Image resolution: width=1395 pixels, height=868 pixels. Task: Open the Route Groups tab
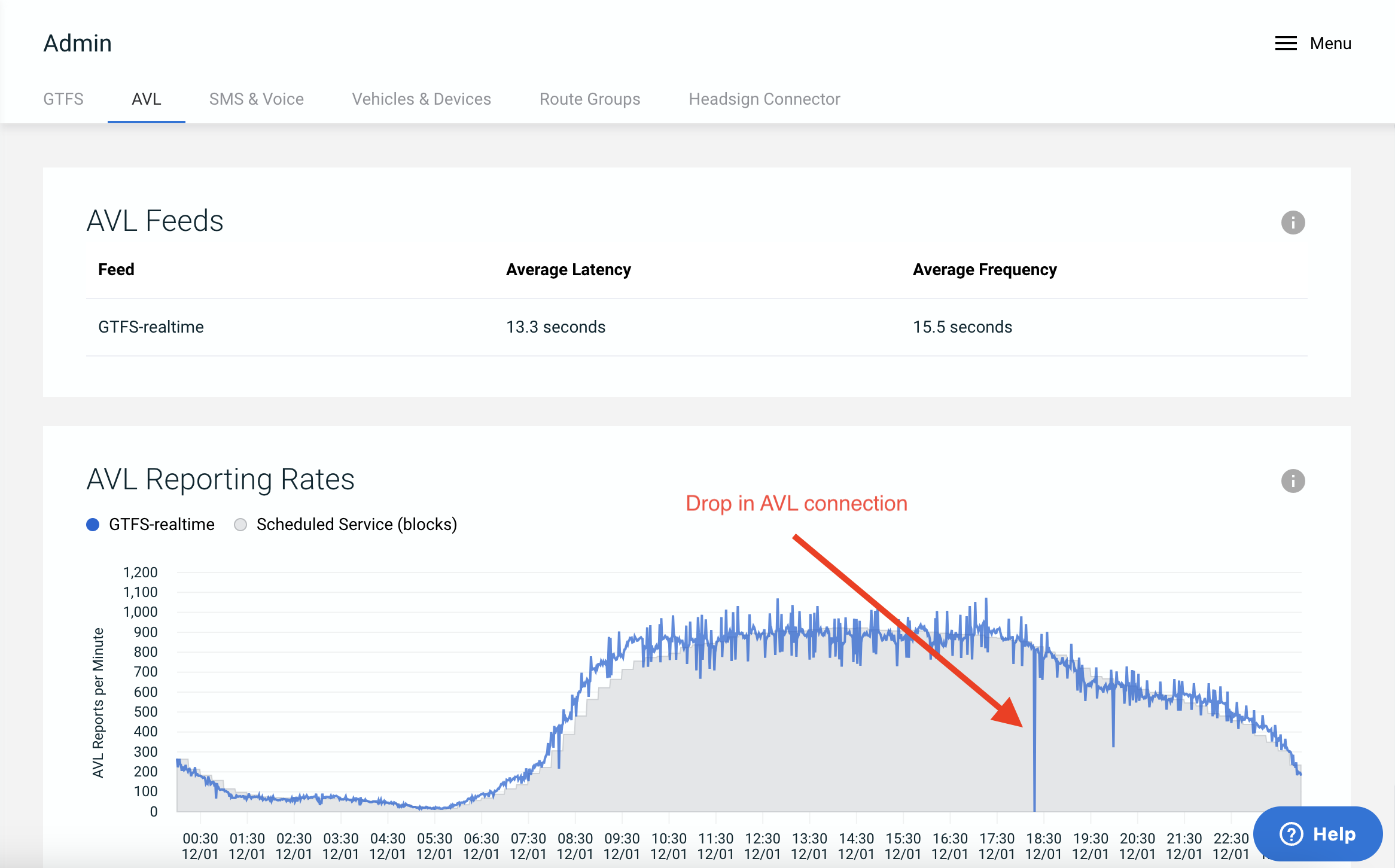(590, 99)
